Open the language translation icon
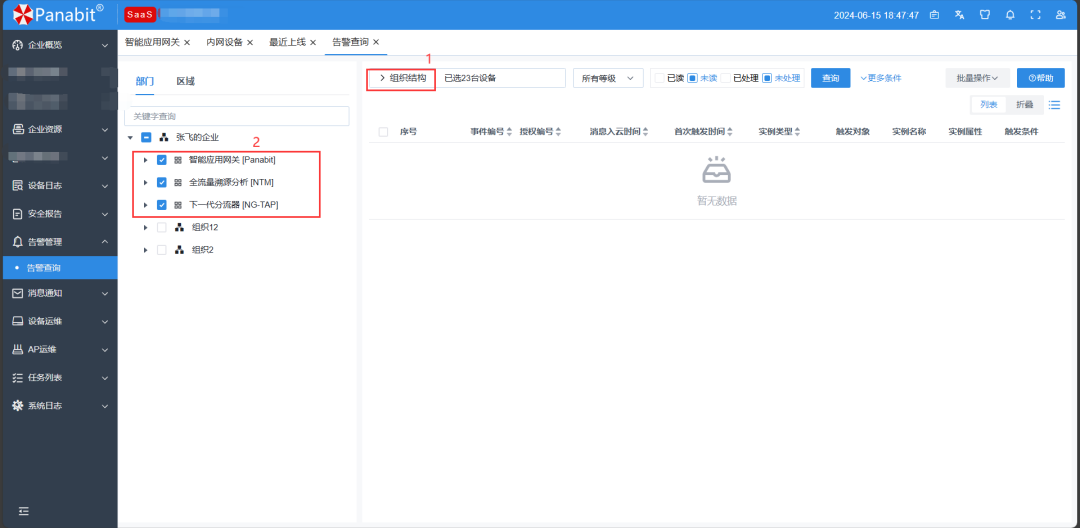Image resolution: width=1080 pixels, height=528 pixels. (x=959, y=14)
